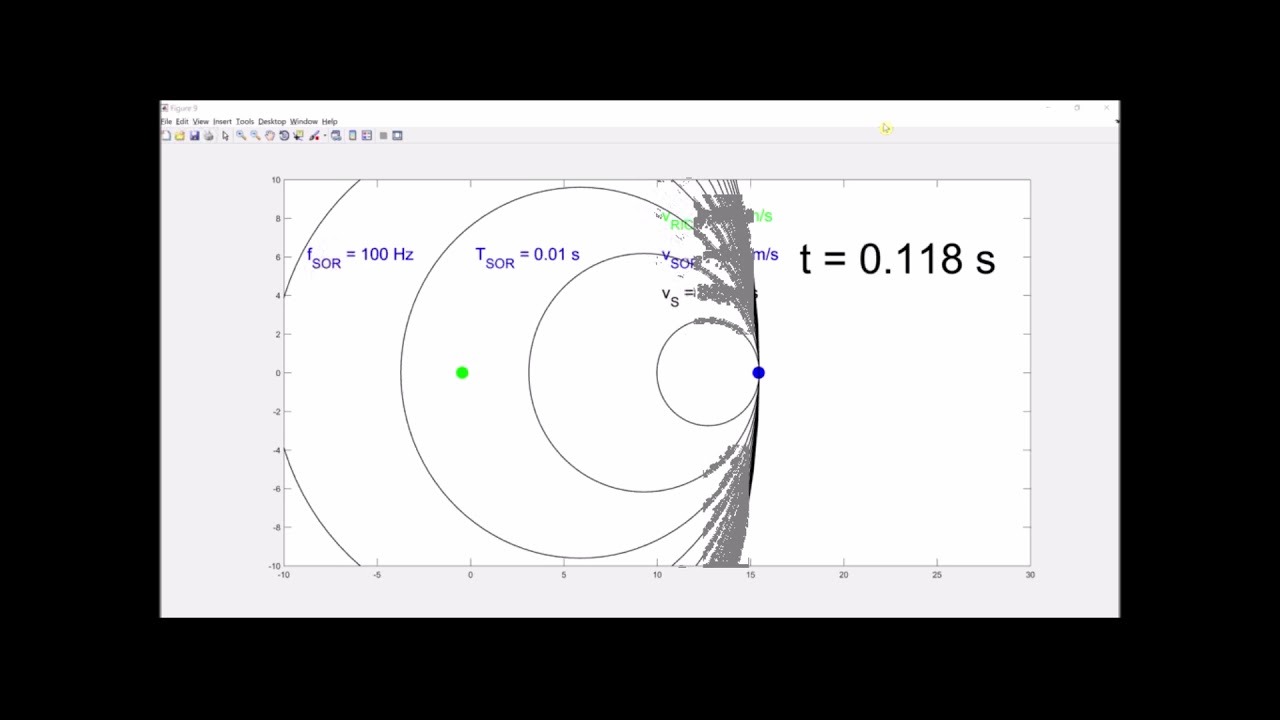Select the Brush data tool
The height and width of the screenshot is (720, 1280).
pyautogui.click(x=313, y=135)
